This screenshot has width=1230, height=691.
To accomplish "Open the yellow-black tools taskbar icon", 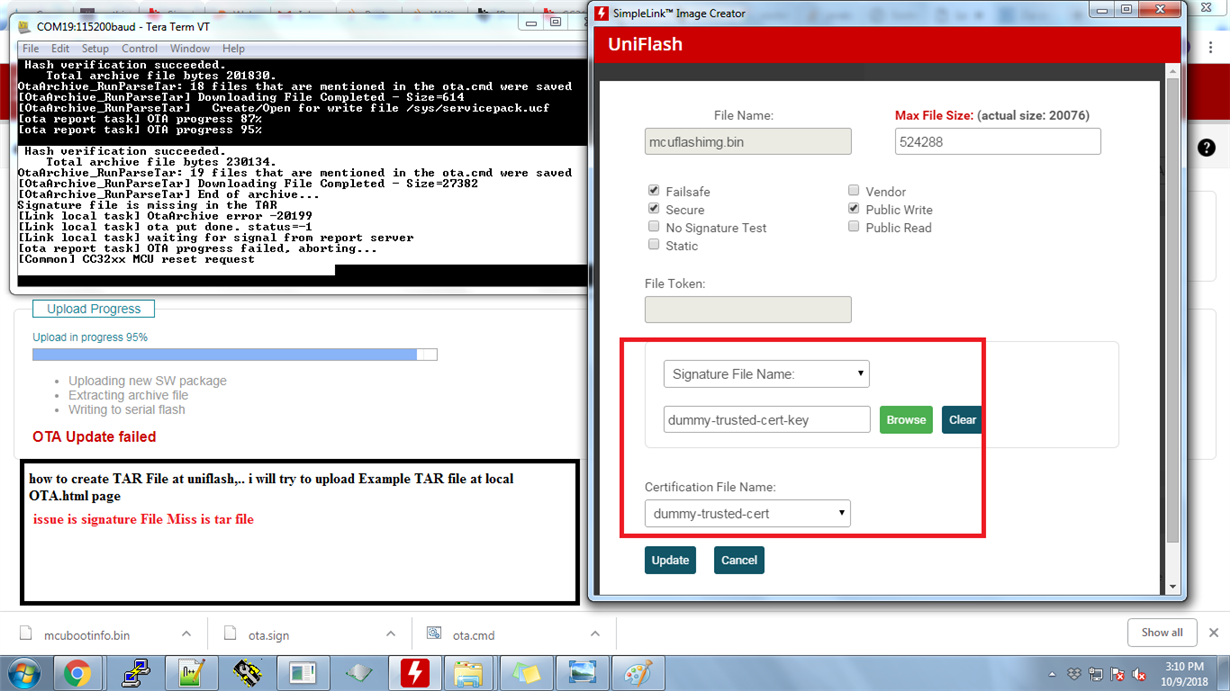I will [247, 674].
